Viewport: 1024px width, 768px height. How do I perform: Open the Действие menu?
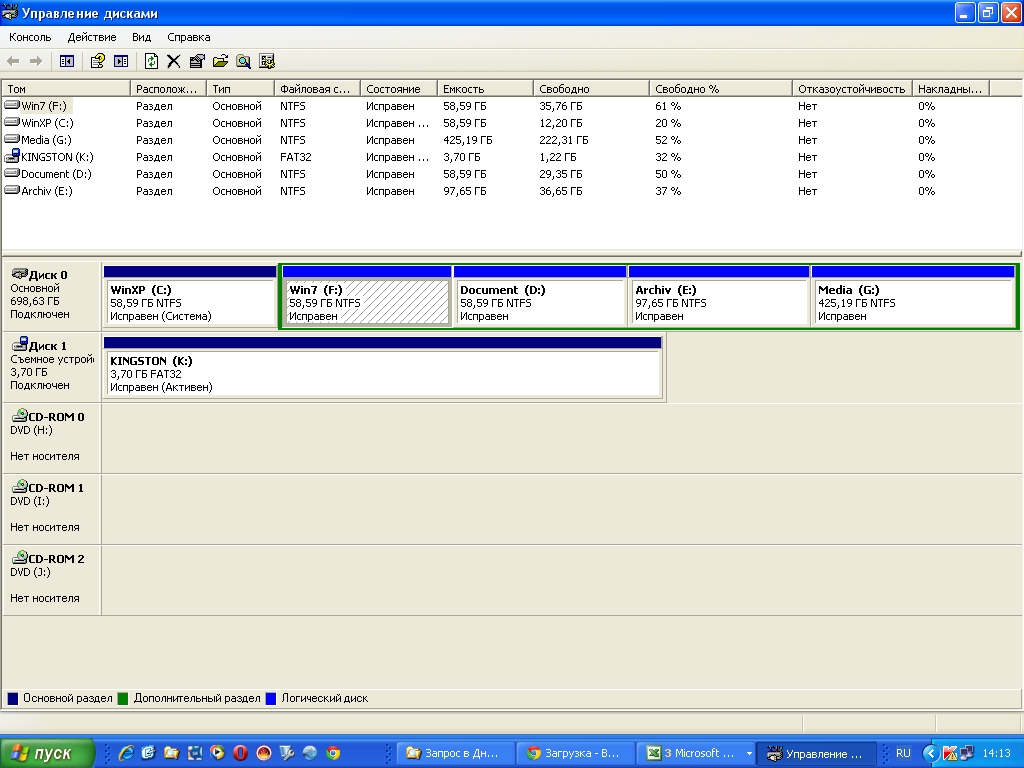(92, 37)
